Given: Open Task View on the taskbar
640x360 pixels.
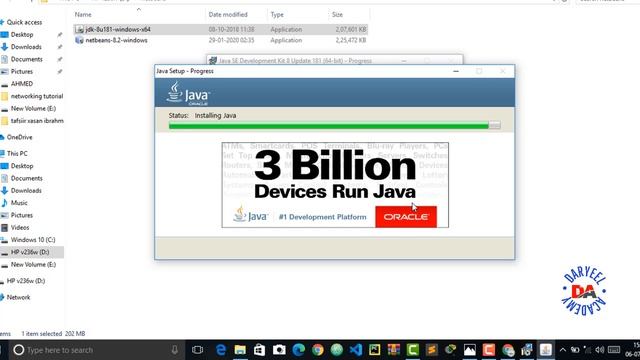Looking at the screenshot, I should point(198,350).
